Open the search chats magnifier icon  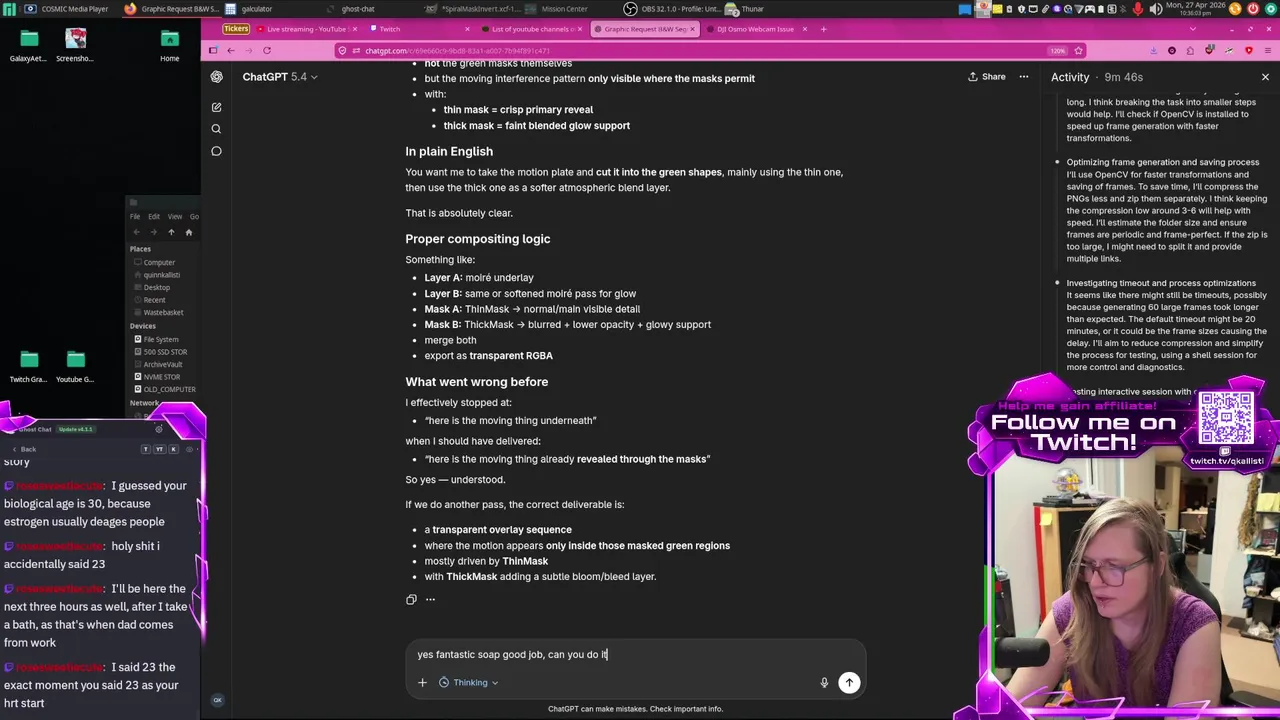(x=216, y=129)
